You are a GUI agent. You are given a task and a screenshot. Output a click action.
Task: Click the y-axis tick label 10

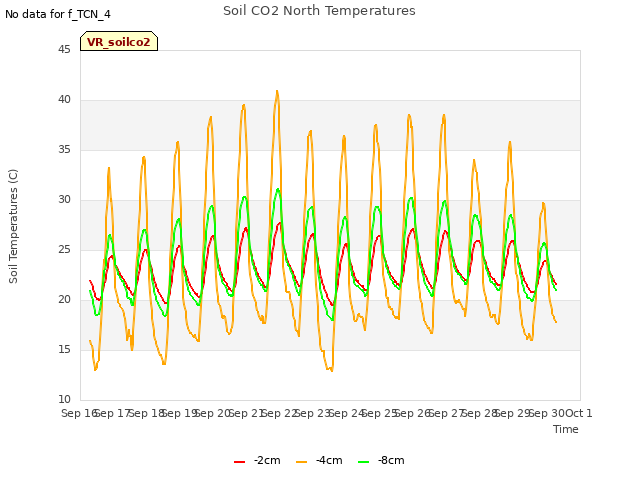pos(64,400)
